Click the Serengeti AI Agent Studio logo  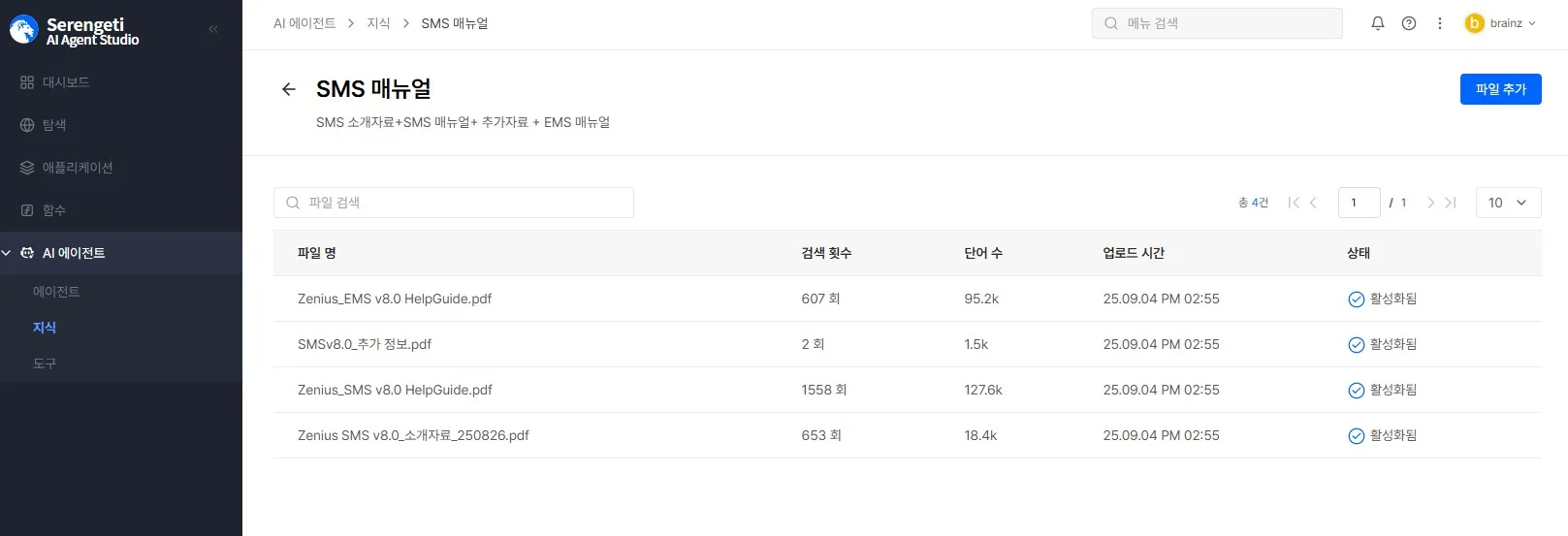point(76,31)
